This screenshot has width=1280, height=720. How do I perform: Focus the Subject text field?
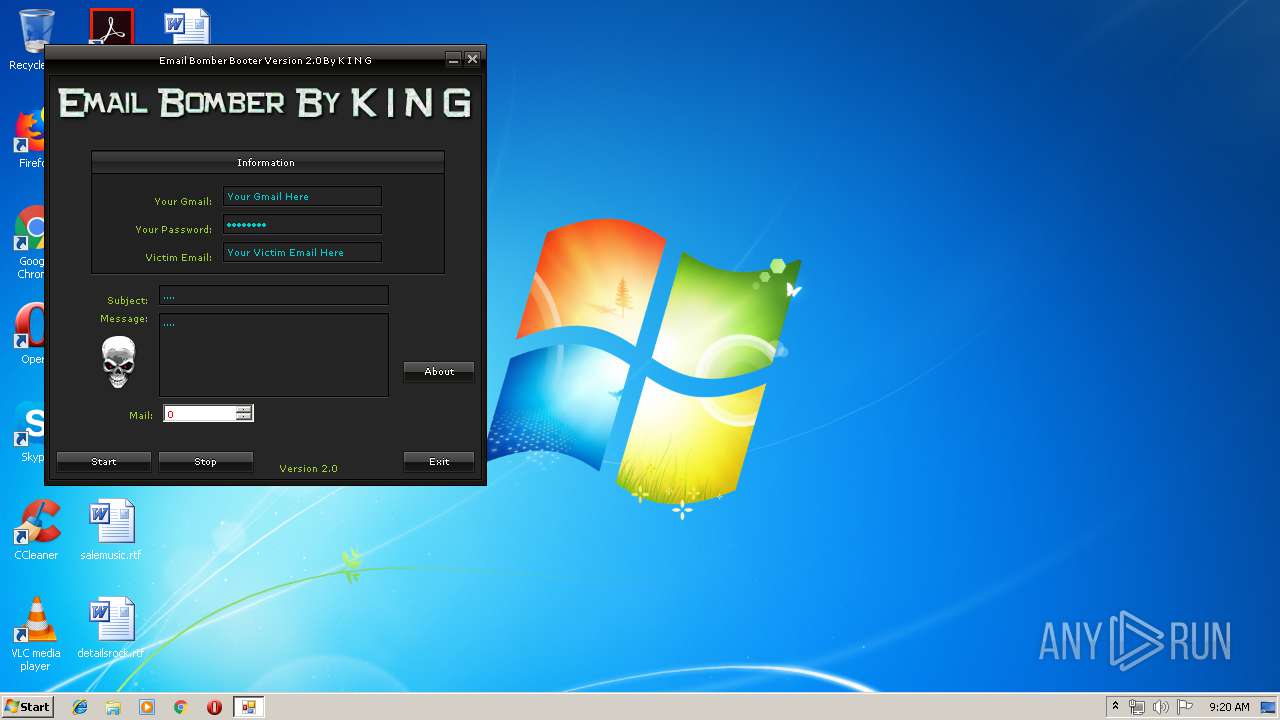coord(274,295)
